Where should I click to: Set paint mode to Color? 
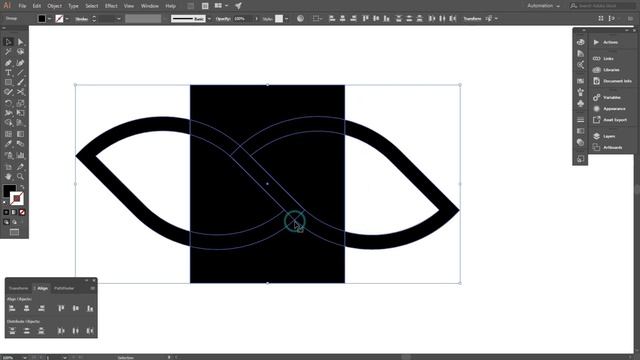pyautogui.click(x=6, y=212)
